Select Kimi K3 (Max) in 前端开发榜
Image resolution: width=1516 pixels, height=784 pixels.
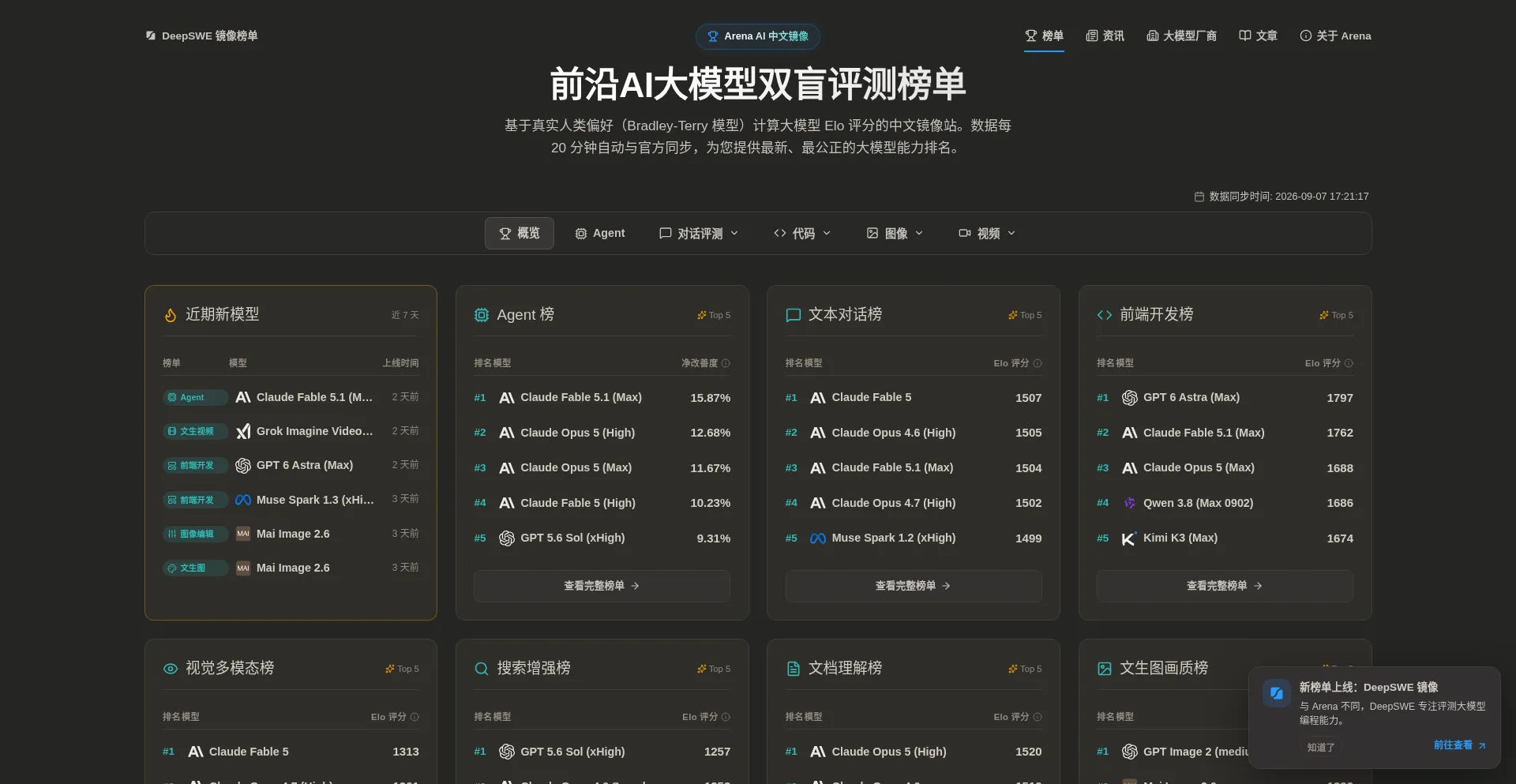click(x=1225, y=538)
